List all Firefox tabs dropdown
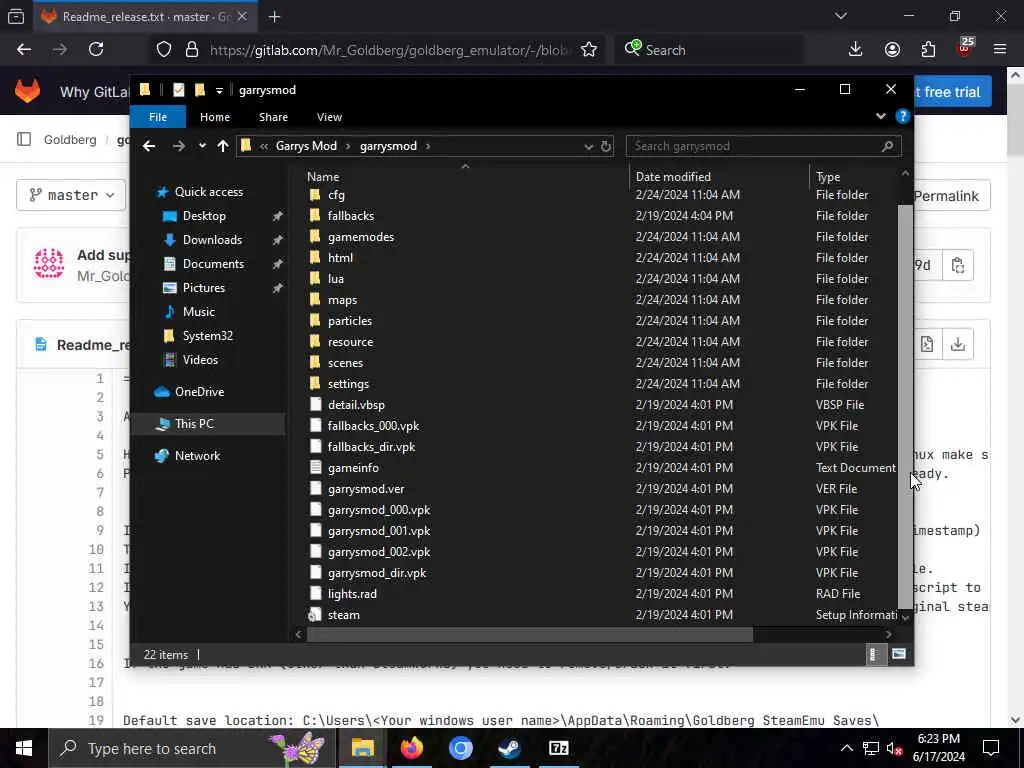This screenshot has width=1024, height=768. coord(840,16)
